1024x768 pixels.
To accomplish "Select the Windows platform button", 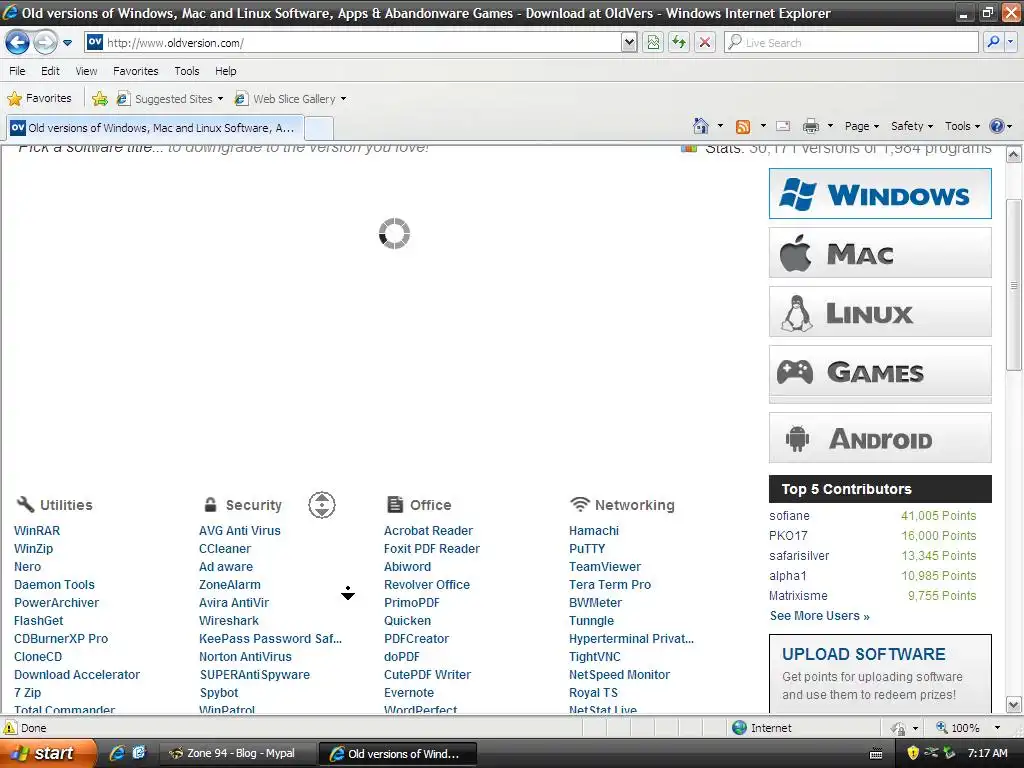I will pyautogui.click(x=880, y=194).
